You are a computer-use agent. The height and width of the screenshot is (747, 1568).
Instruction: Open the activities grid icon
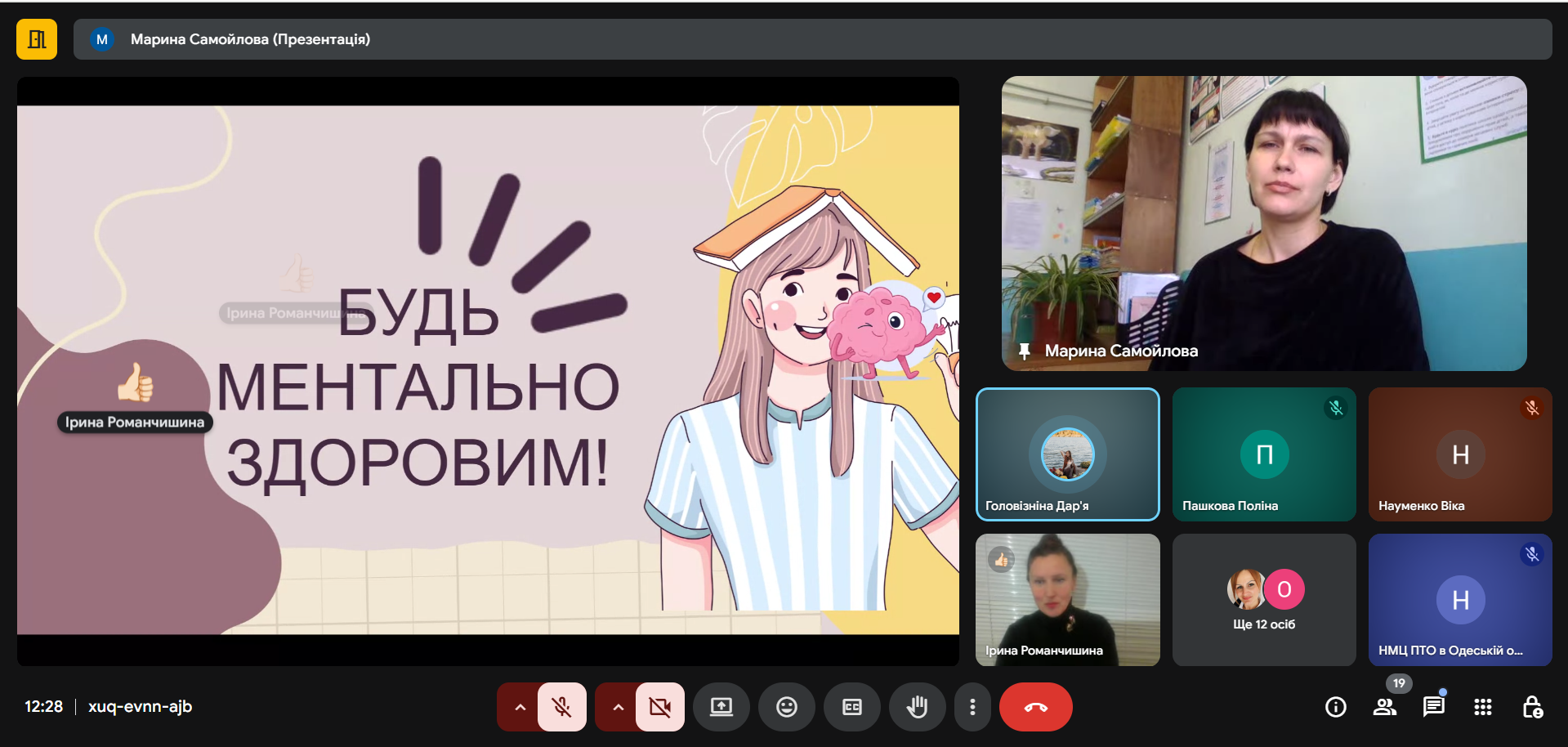tap(1482, 707)
